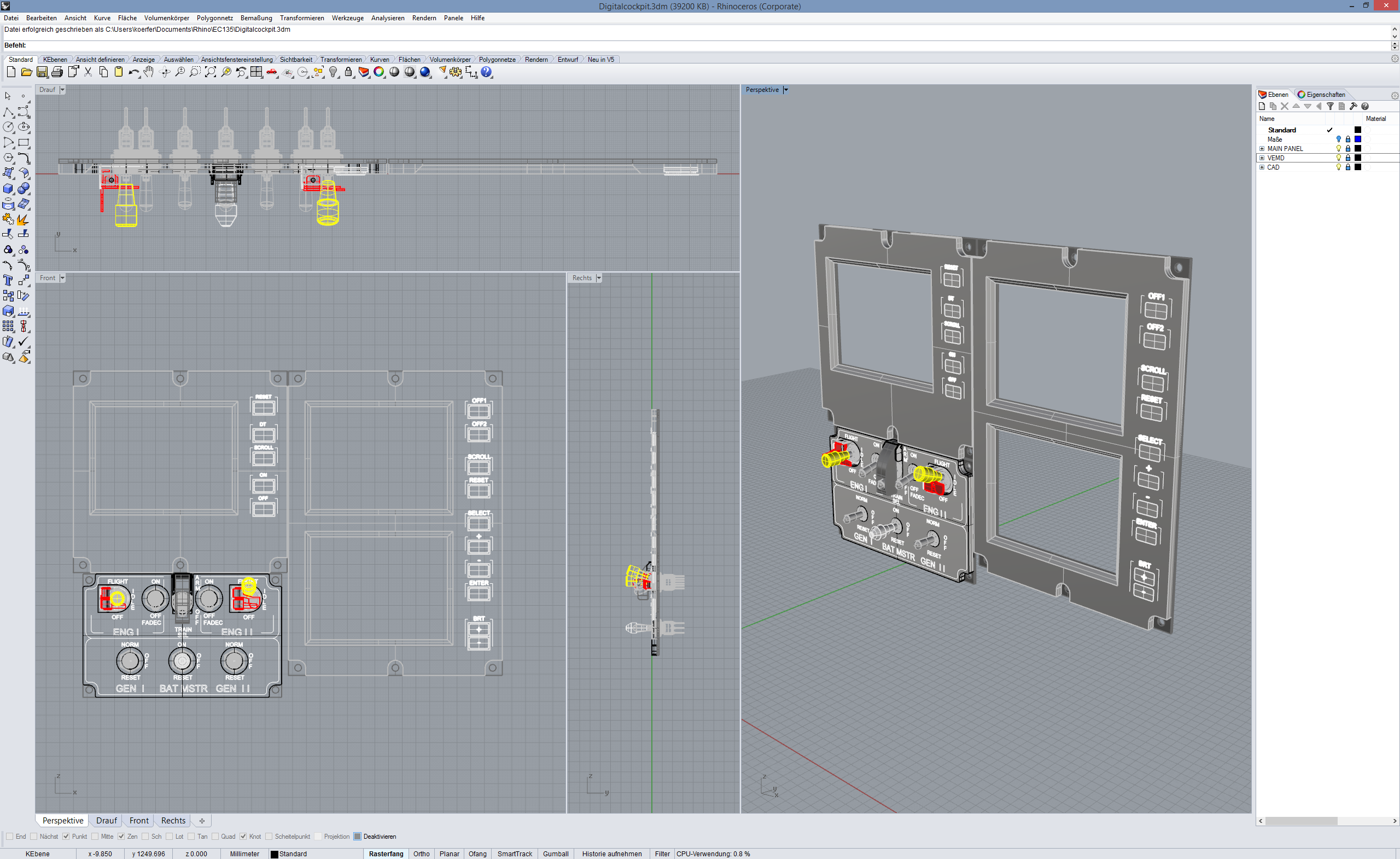
Task: Click the Explode icon in the left toolbar
Action: click(x=24, y=219)
